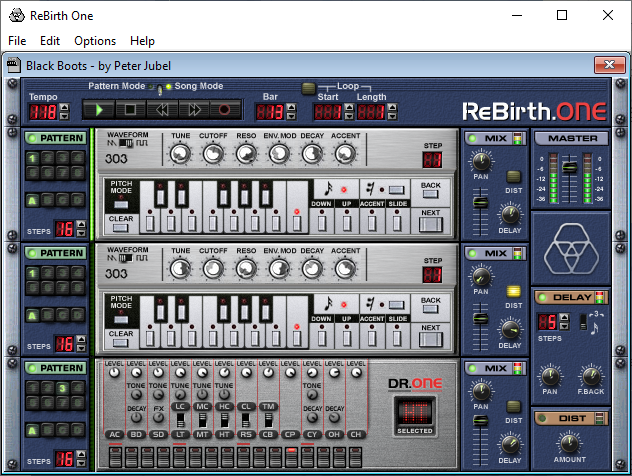This screenshot has width=632, height=476.
Task: Select the CY cymbal drum button
Action: (x=312, y=433)
